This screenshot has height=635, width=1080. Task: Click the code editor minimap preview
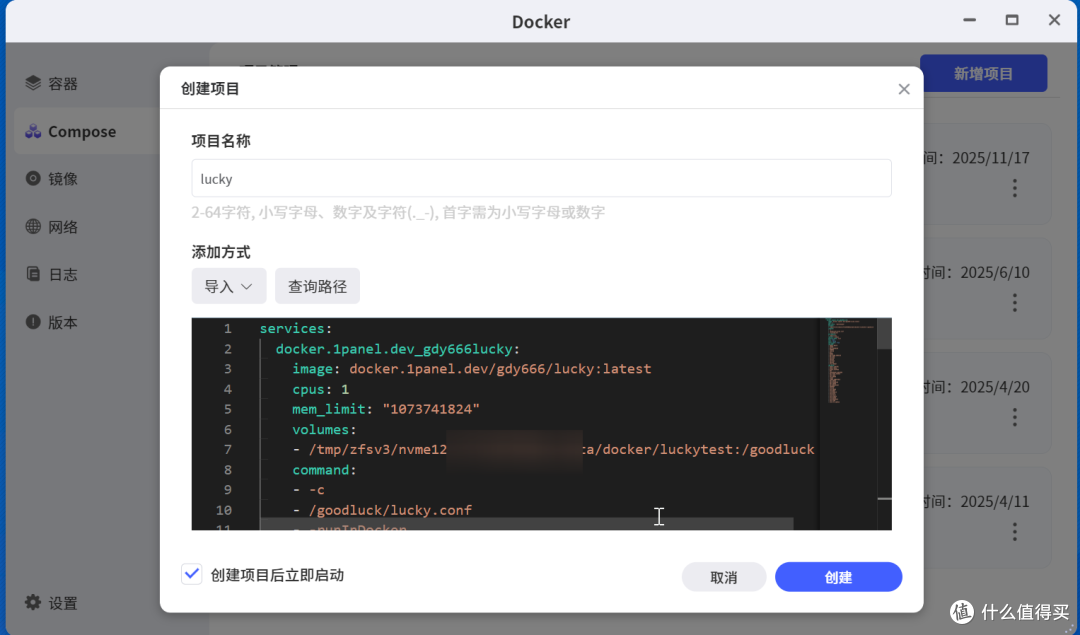pyautogui.click(x=847, y=361)
